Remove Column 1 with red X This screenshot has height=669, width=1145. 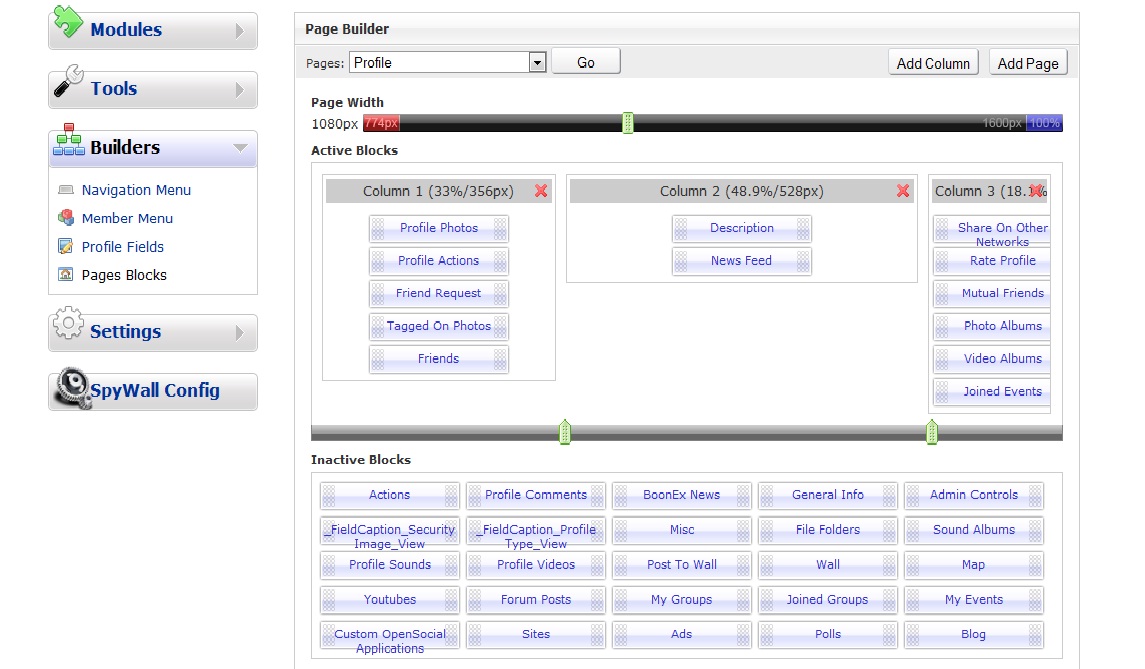pos(541,191)
